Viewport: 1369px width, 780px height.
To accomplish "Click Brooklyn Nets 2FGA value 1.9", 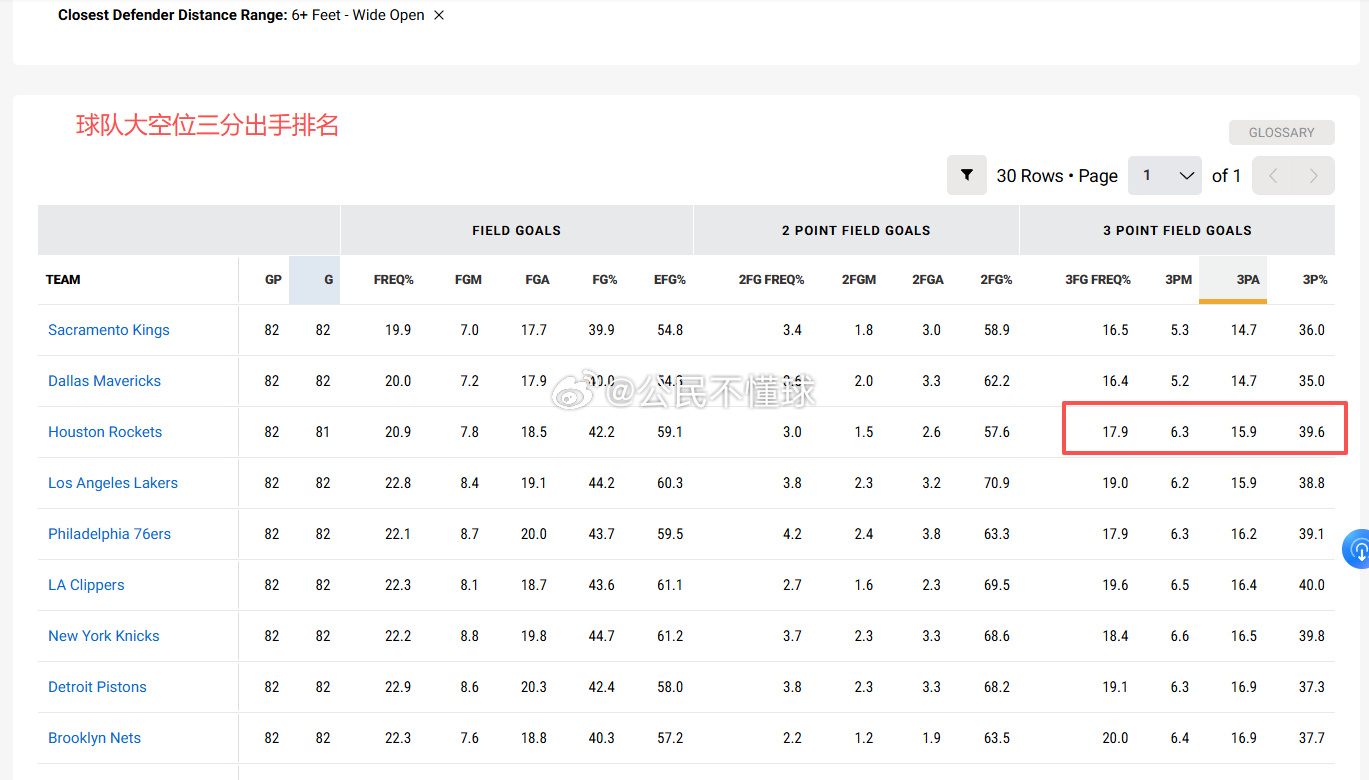I will [x=931, y=738].
